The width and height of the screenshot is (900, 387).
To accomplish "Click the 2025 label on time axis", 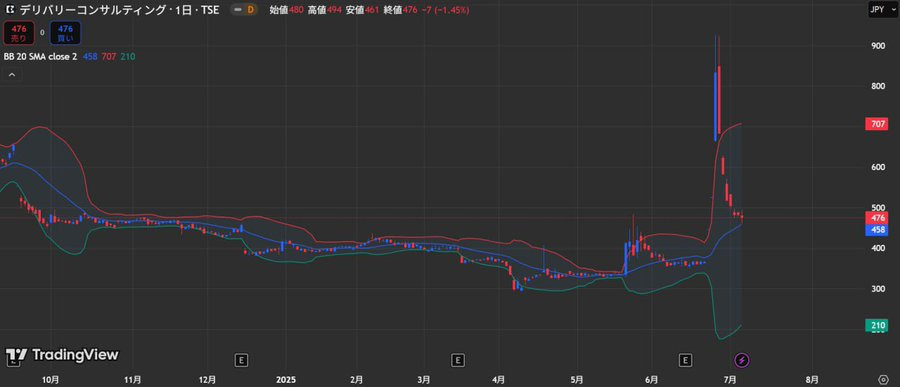I will tap(285, 380).
